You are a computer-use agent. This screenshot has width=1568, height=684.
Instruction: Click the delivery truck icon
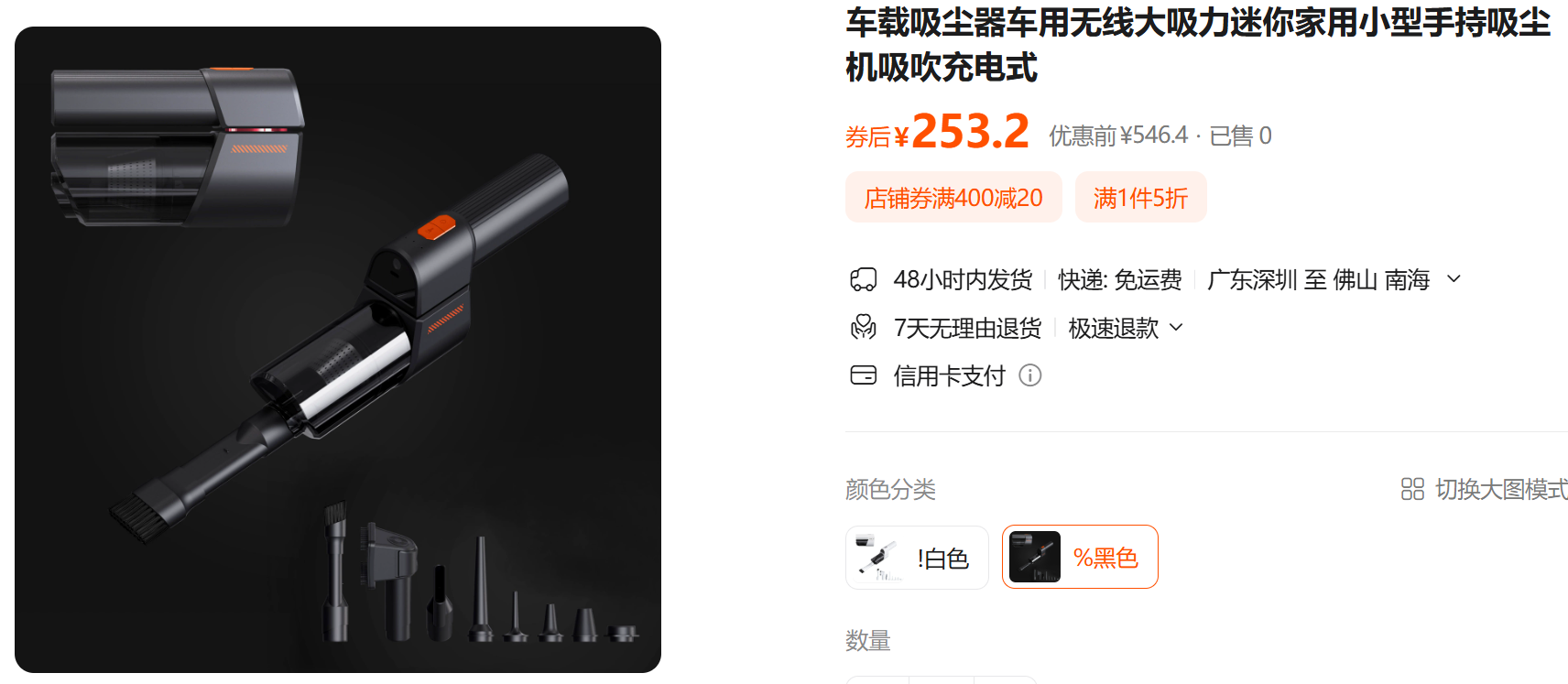pos(864,279)
